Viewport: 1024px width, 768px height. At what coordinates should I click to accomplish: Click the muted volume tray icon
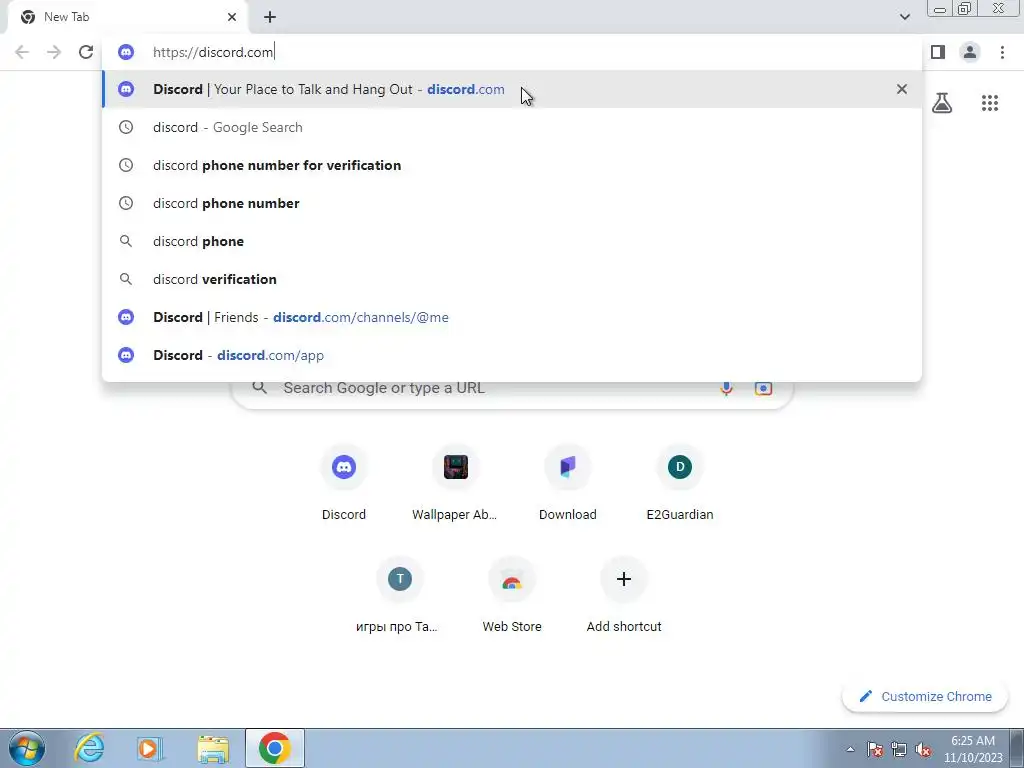tap(923, 749)
